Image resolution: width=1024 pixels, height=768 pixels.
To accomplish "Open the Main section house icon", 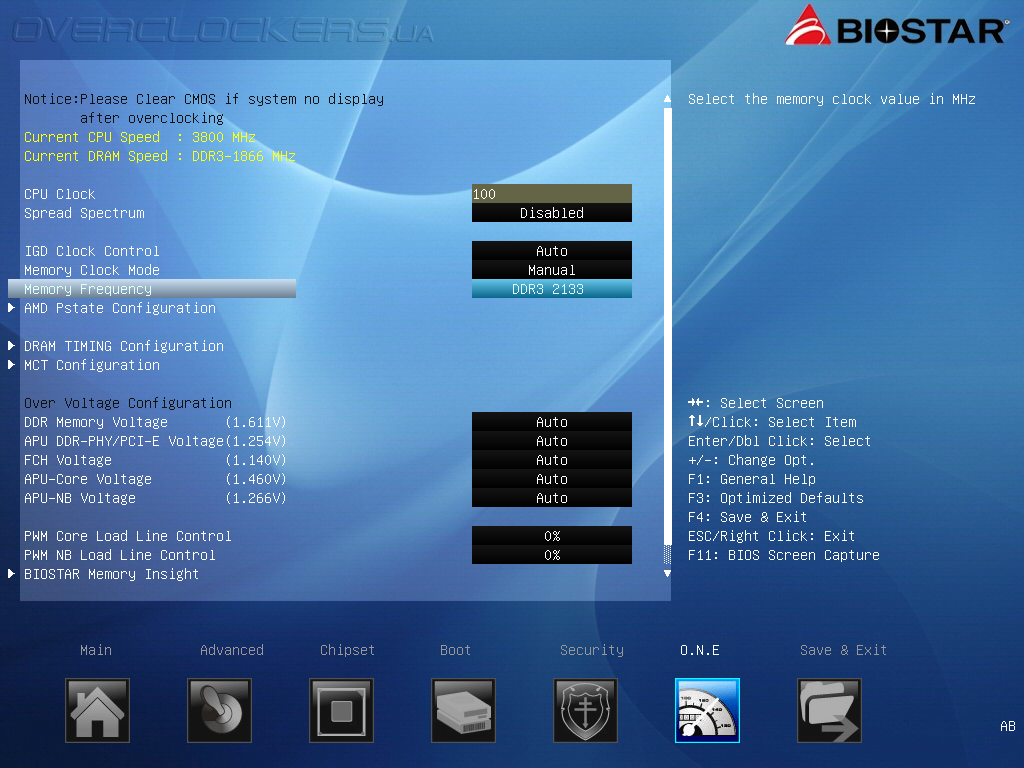I will (97, 711).
